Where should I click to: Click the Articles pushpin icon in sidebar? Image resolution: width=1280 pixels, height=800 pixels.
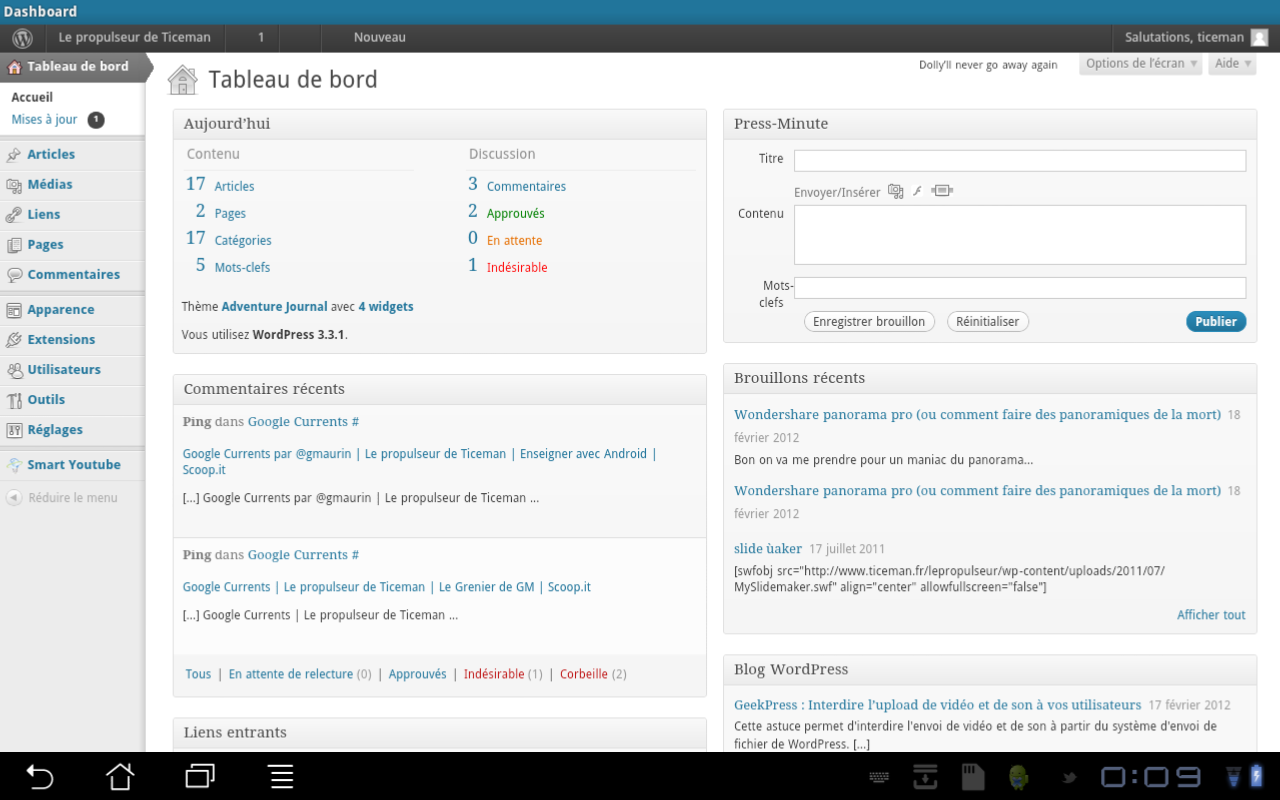(14, 155)
